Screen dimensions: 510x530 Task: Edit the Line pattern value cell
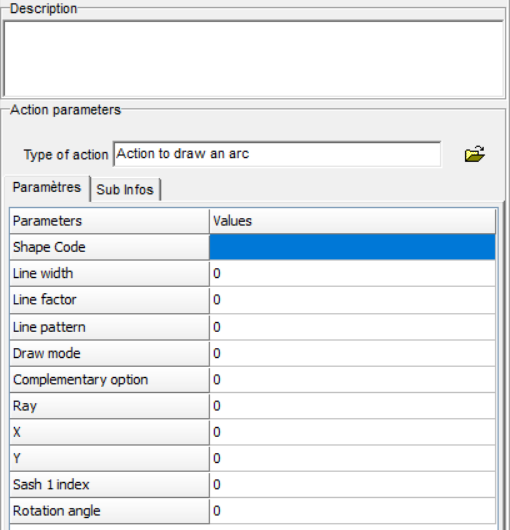(x=353, y=327)
